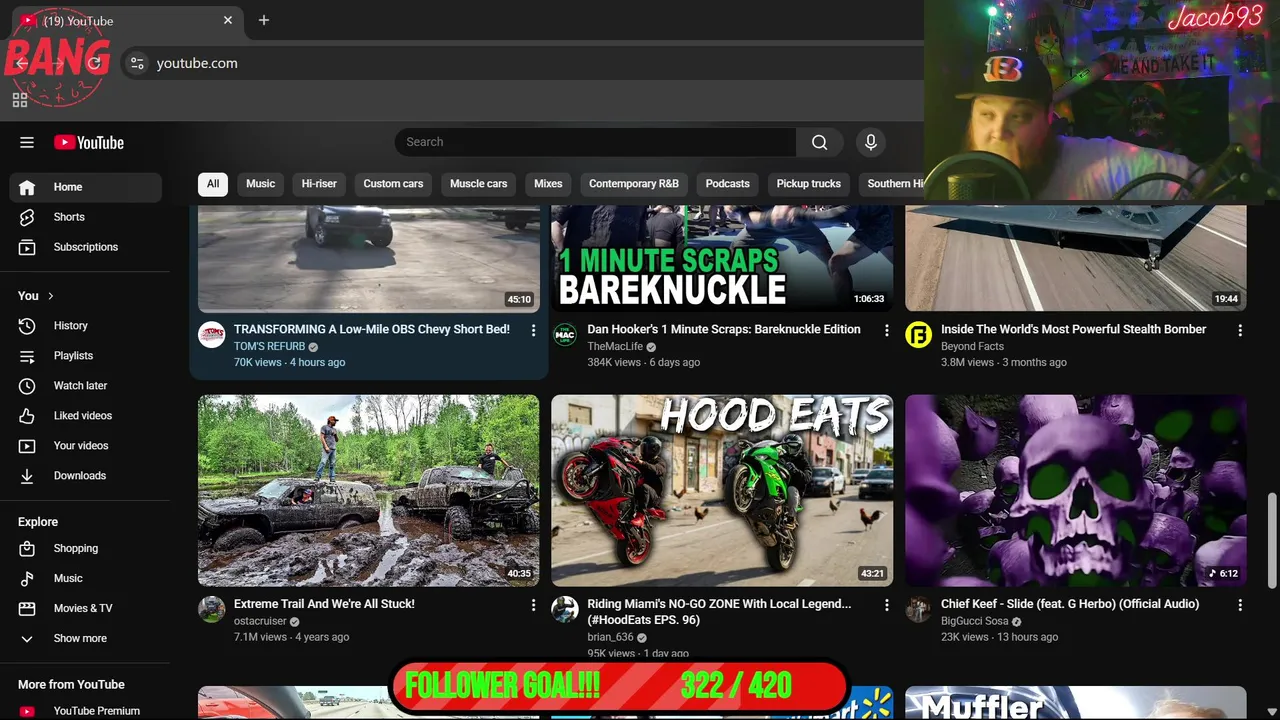Image resolution: width=1280 pixels, height=720 pixels.
Task: Open Subscriptions in the sidebar
Action: tap(85, 247)
